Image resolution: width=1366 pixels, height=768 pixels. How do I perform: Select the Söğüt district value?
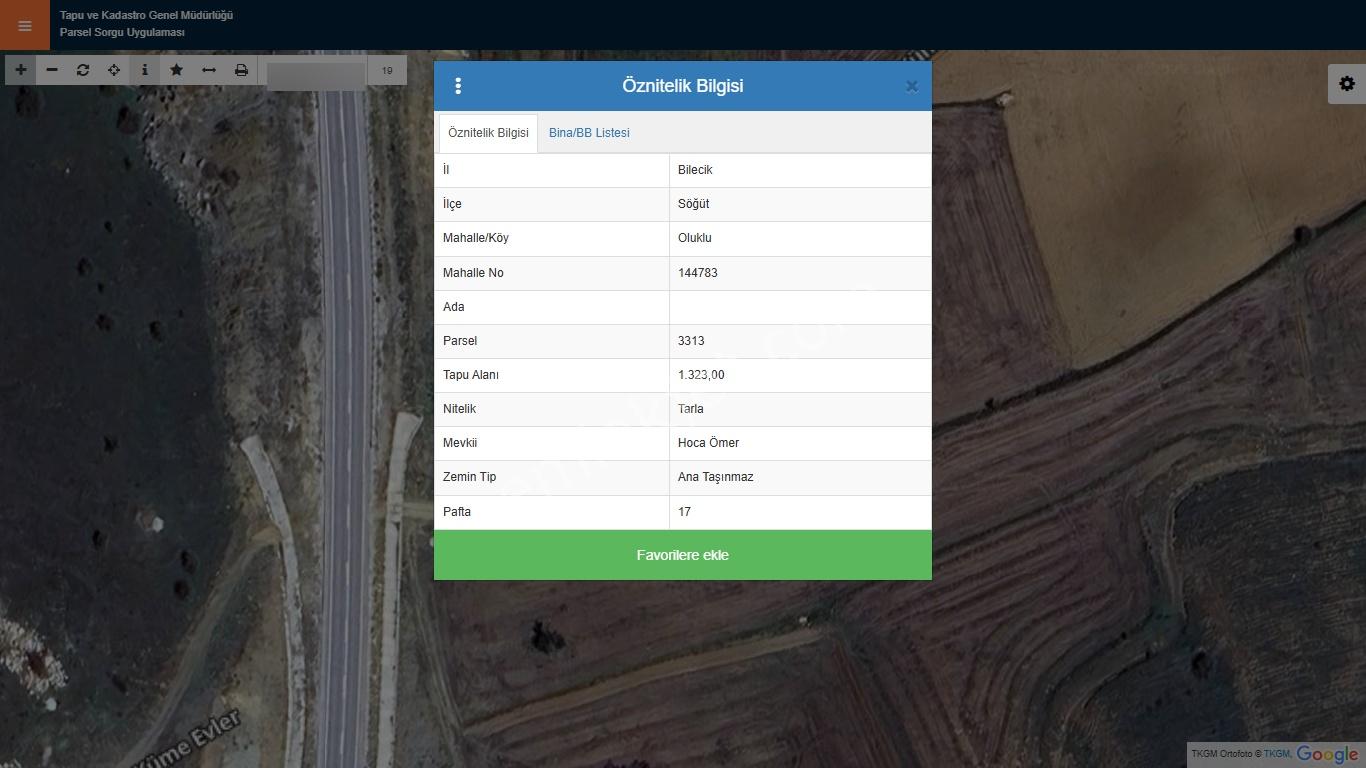[x=693, y=204]
